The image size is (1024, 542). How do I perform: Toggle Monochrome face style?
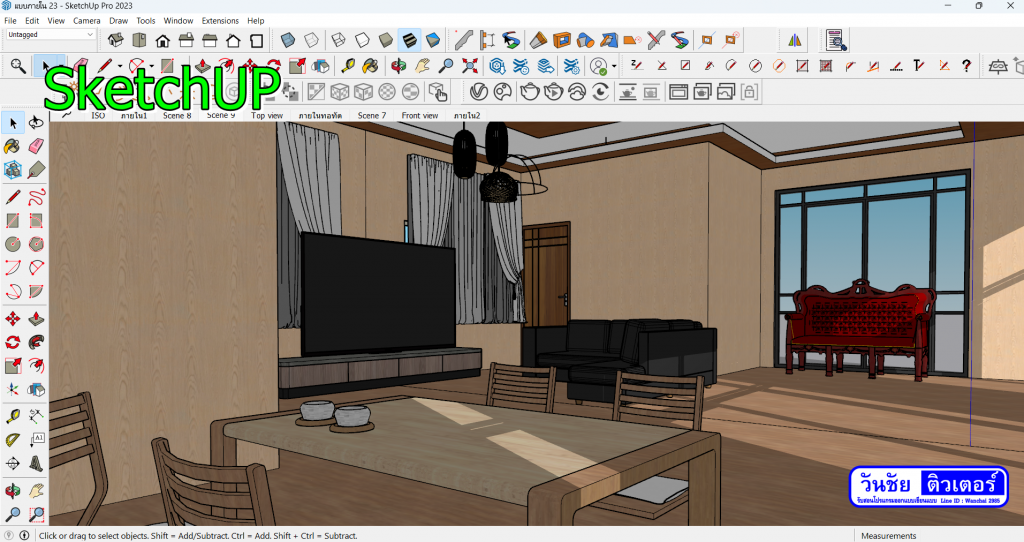tap(433, 40)
